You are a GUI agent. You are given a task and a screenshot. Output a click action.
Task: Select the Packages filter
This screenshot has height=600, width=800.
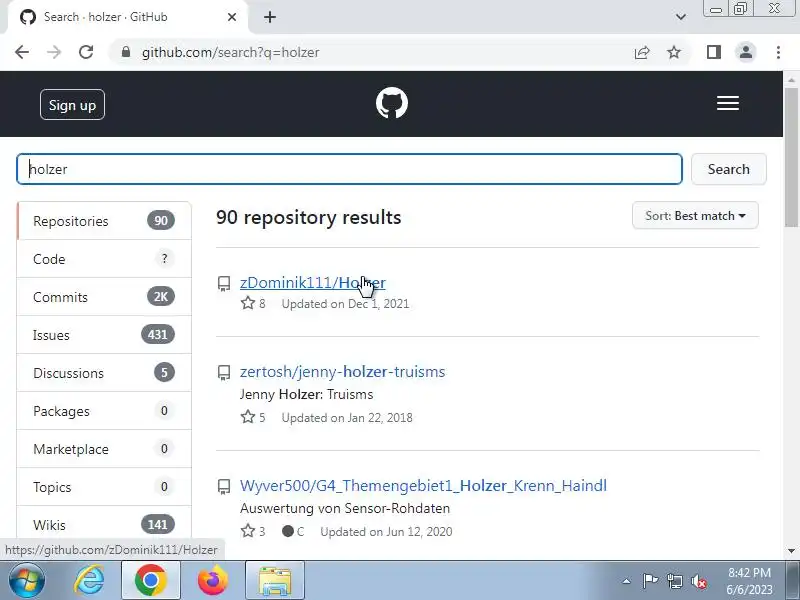[104, 411]
